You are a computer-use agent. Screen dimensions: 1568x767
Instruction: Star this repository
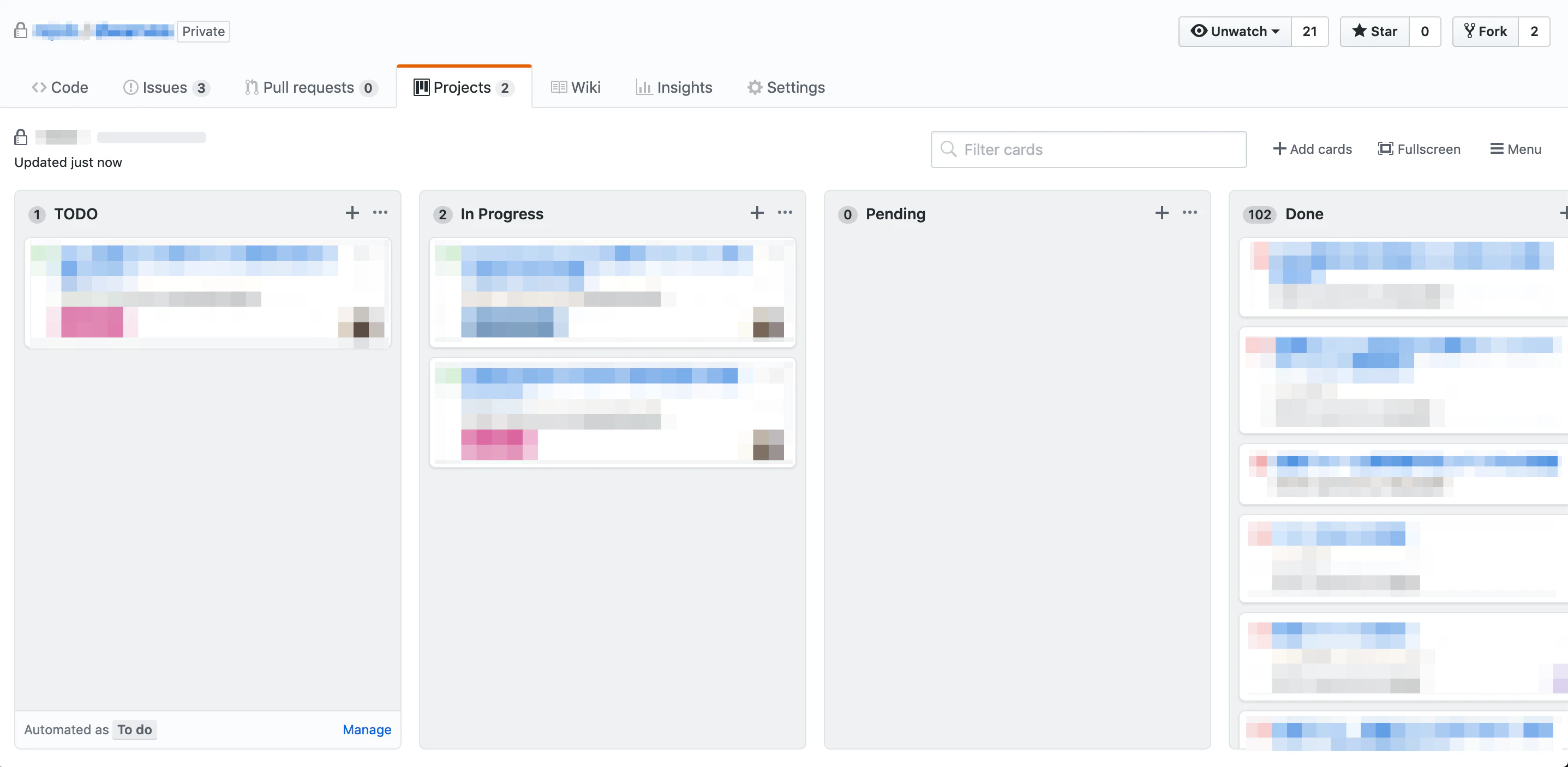(1374, 31)
